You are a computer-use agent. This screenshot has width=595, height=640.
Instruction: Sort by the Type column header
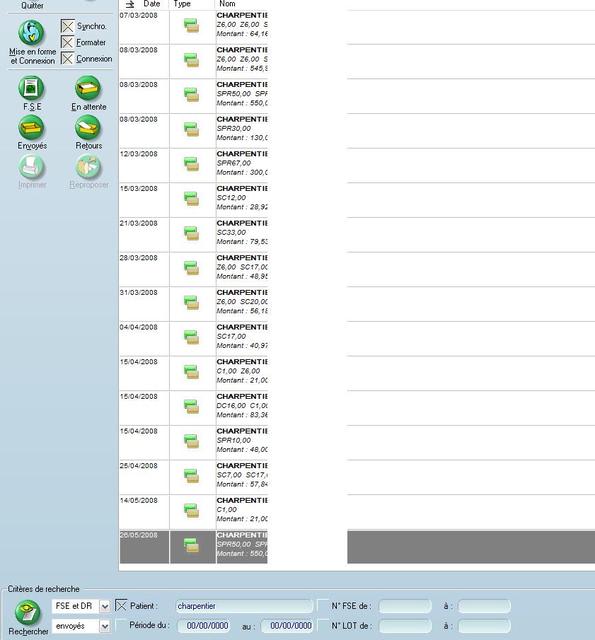click(182, 4)
